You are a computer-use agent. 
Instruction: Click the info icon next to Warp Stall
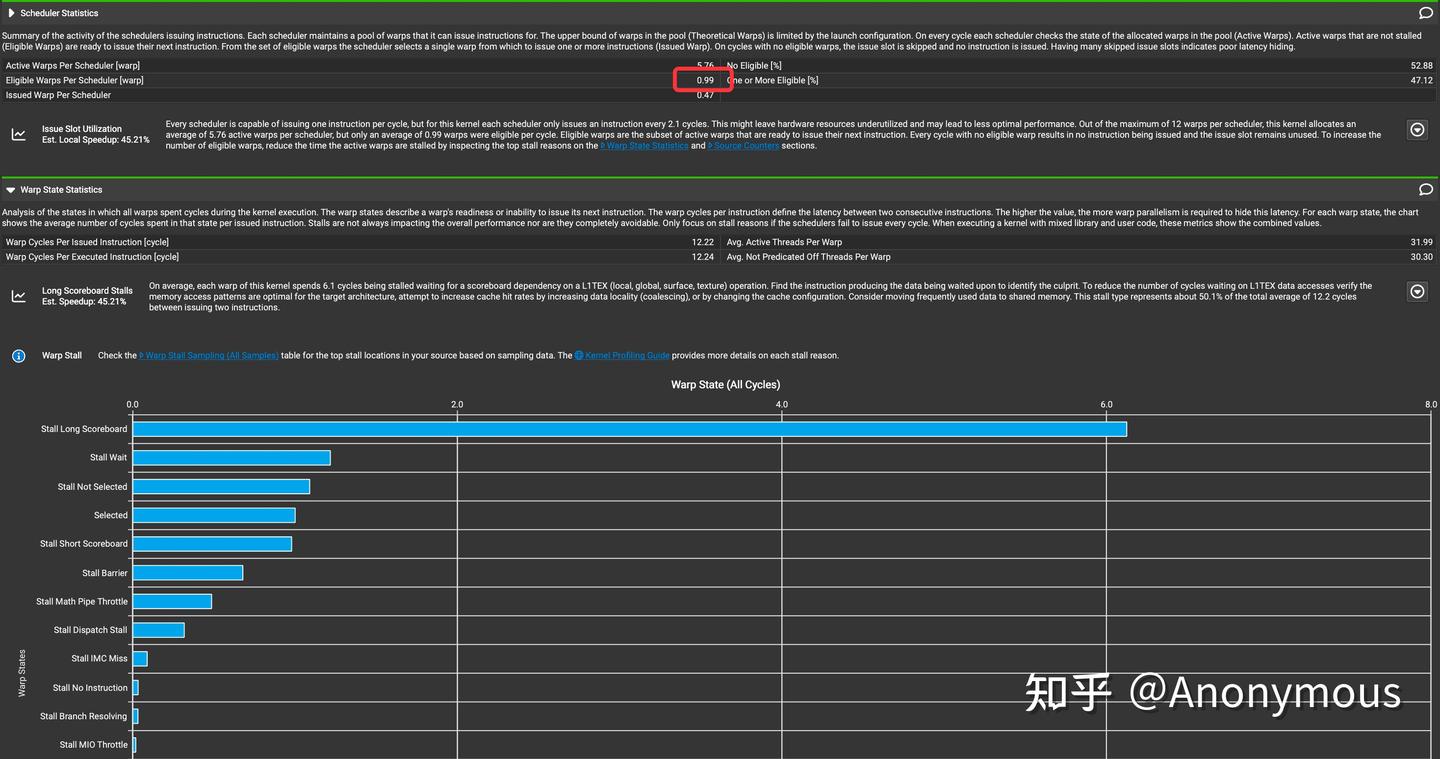tap(18, 355)
